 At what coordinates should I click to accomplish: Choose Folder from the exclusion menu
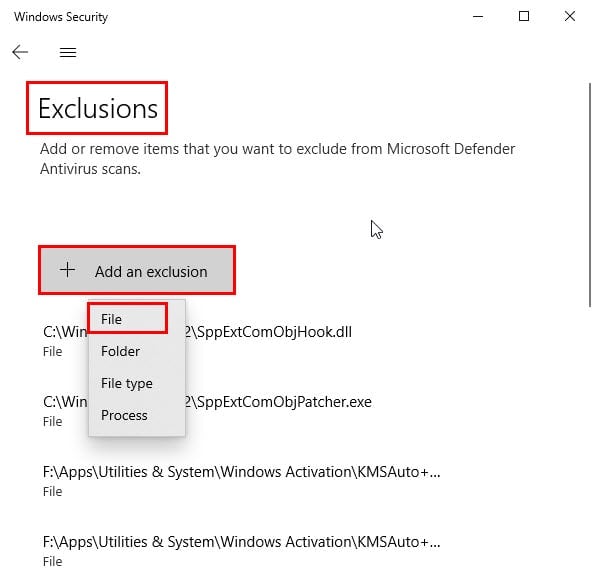(x=121, y=351)
